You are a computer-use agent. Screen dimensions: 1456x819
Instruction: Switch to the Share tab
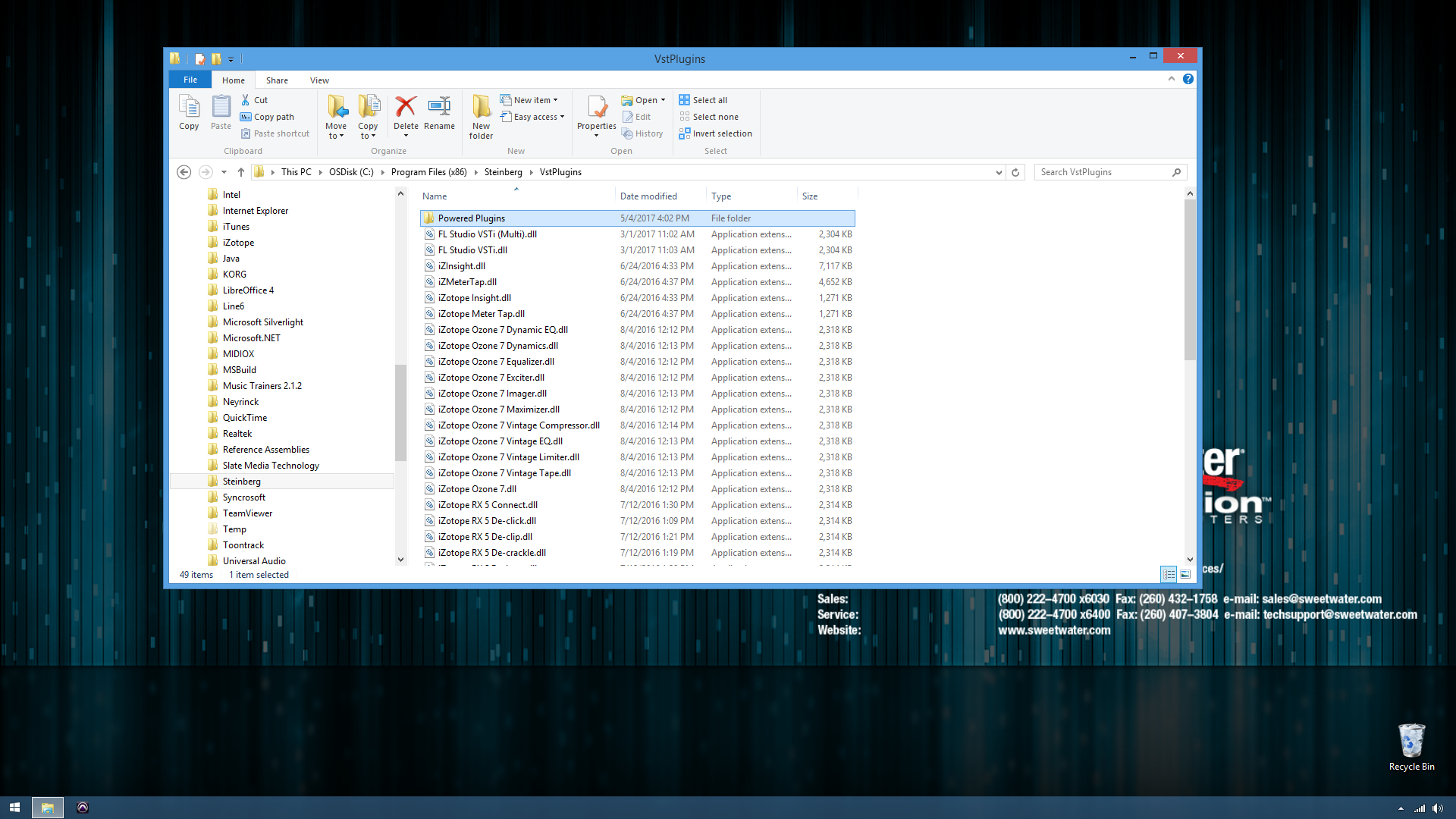click(x=277, y=80)
